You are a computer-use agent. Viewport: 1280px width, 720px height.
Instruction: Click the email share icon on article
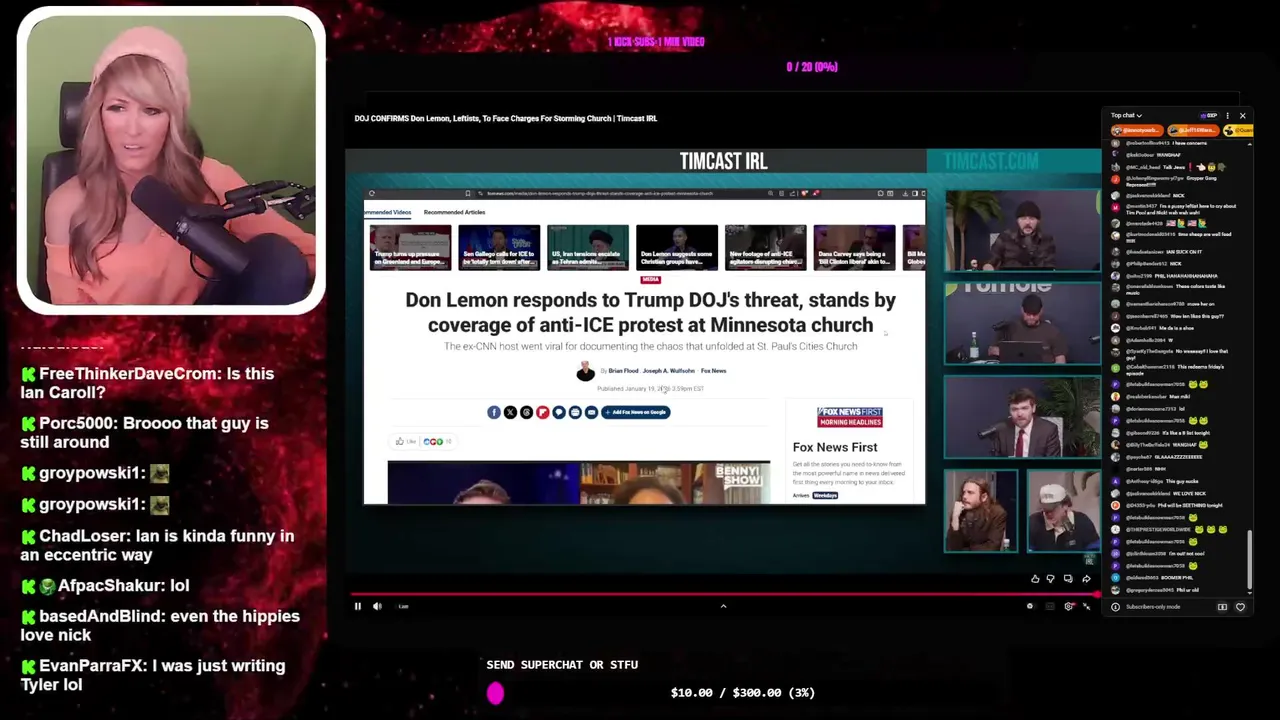tap(591, 412)
